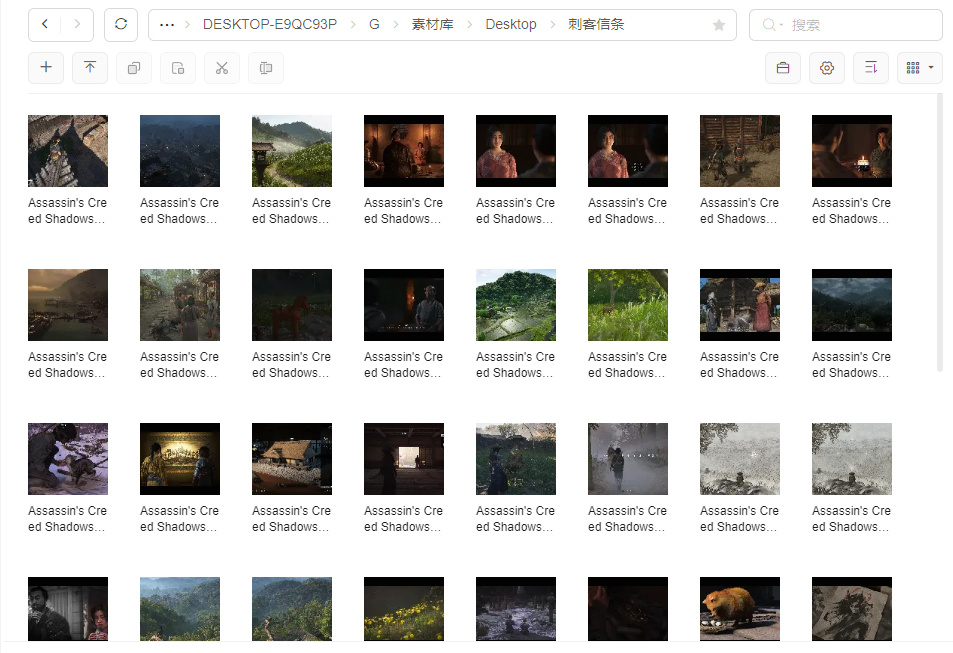Select the 刺客信条 breadcrumb segment
Image resolution: width=953 pixels, height=653 pixels.
[596, 24]
